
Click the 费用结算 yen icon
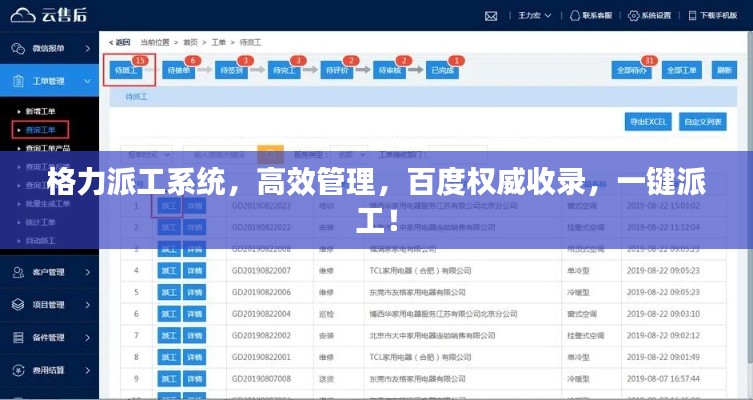[18, 370]
